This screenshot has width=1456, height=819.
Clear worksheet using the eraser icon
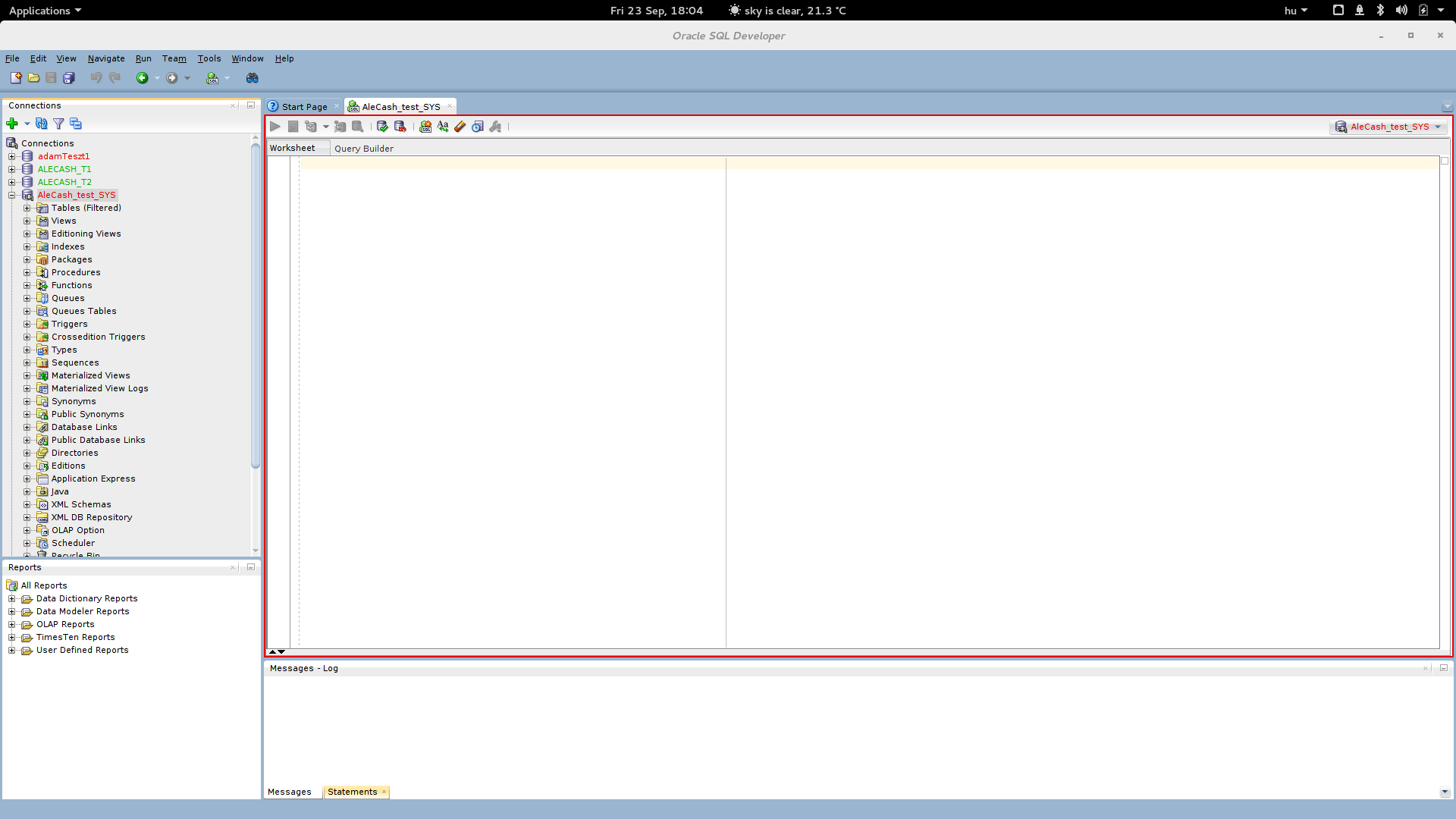[460, 127]
